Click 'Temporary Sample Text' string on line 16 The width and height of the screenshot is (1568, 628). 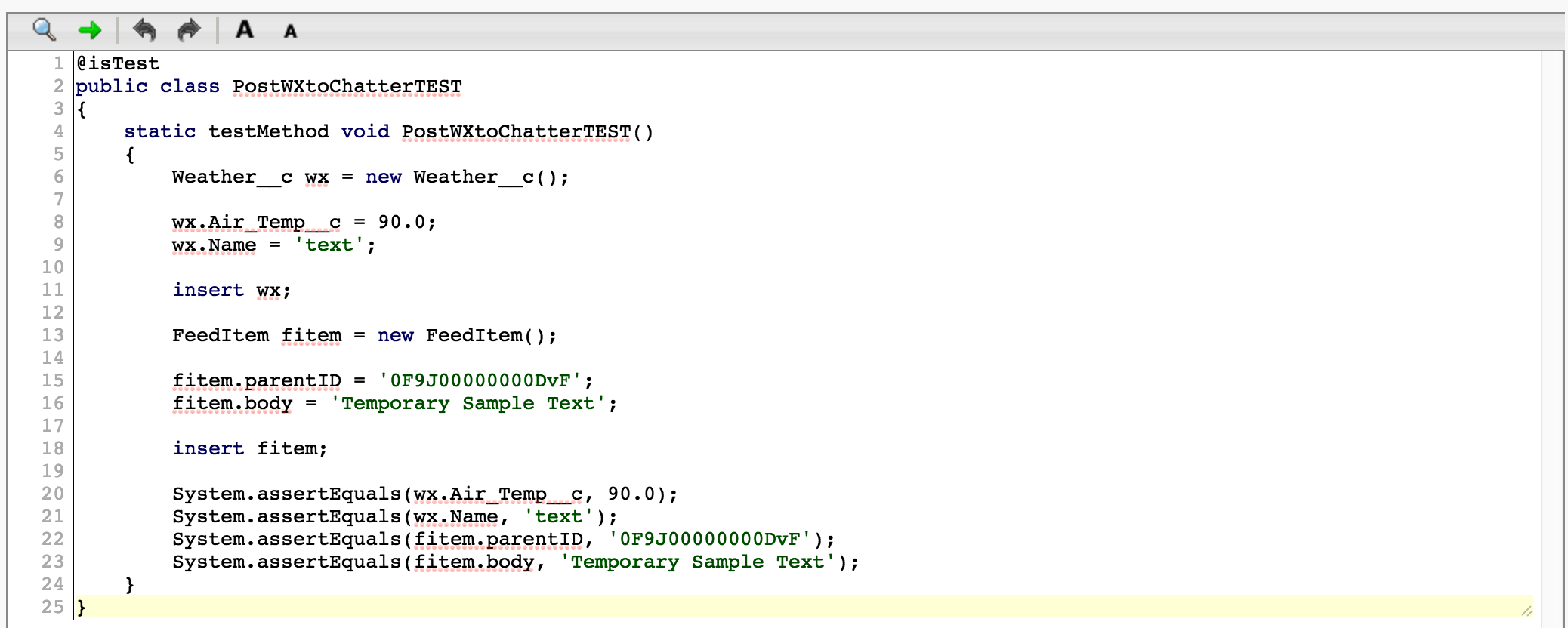coord(468,404)
